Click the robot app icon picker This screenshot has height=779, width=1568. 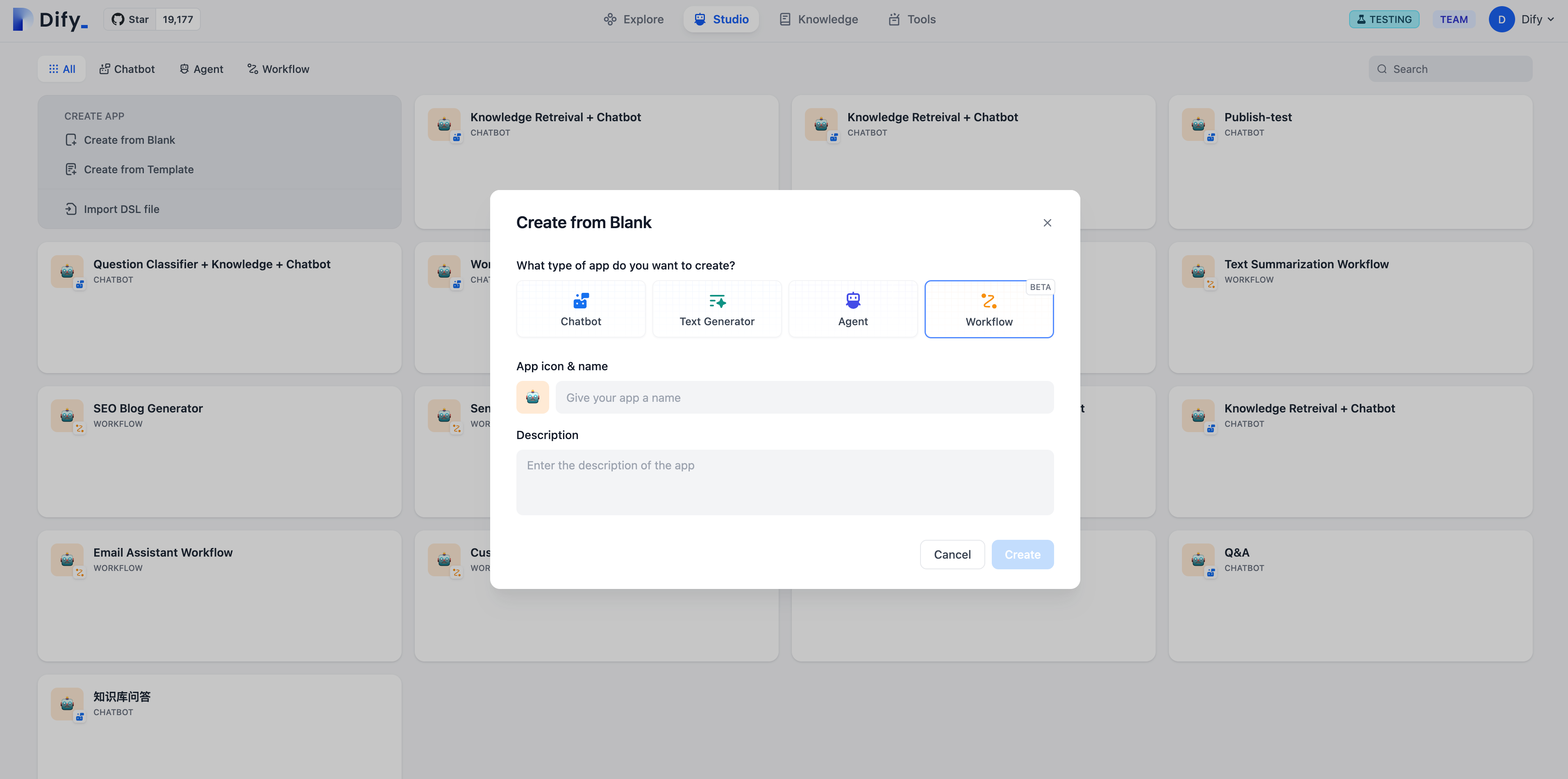coord(532,397)
